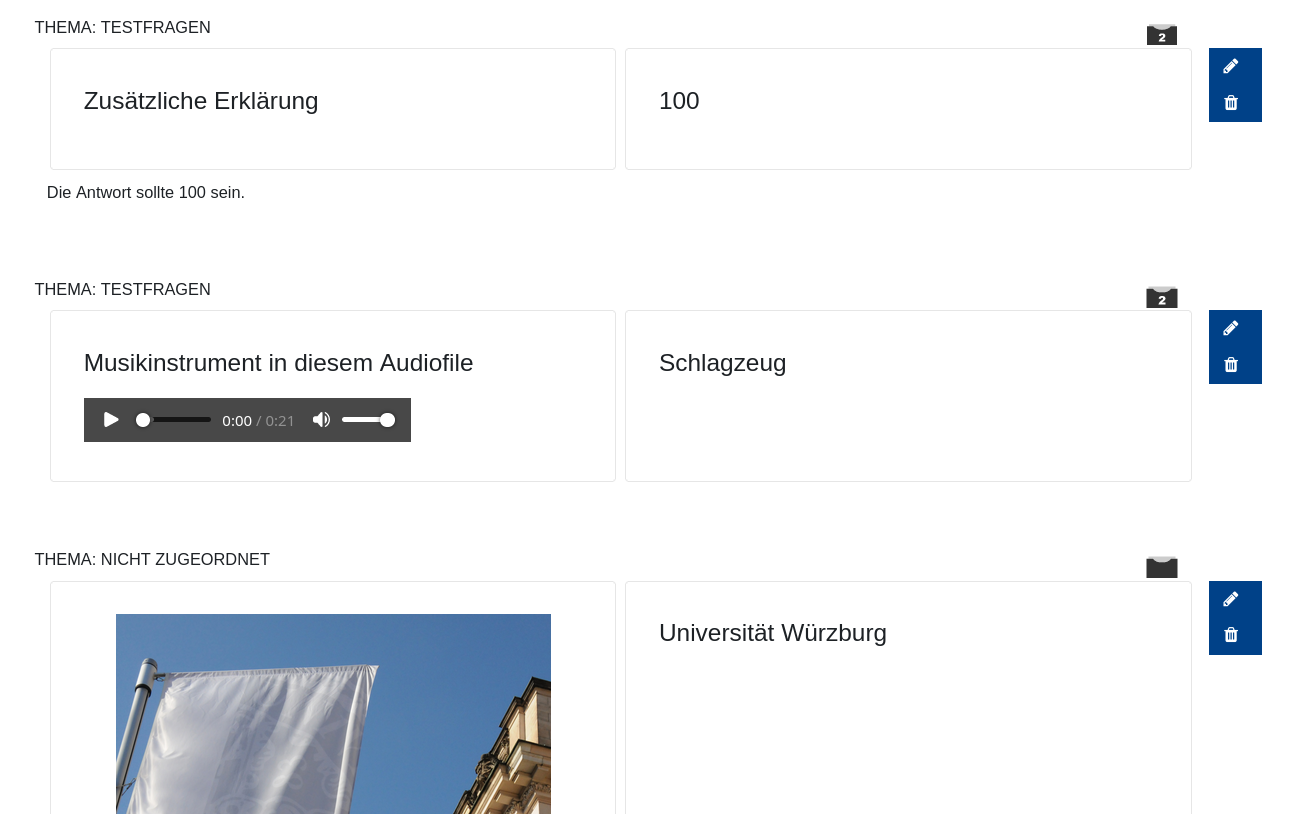Edit the Universität Würzburg flashcard
1294x814 pixels.
(1231, 599)
